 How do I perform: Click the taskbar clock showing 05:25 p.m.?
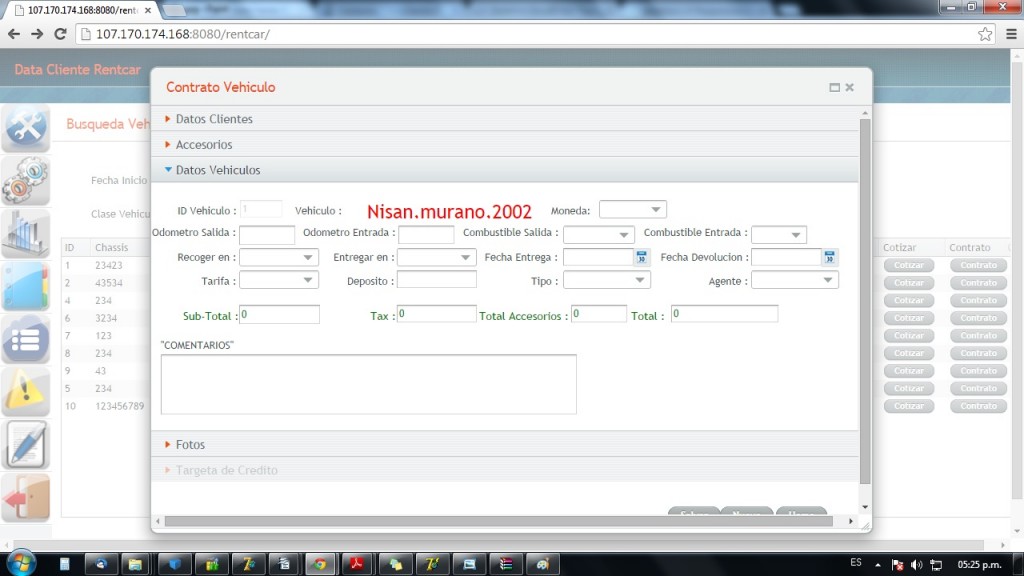(x=979, y=564)
